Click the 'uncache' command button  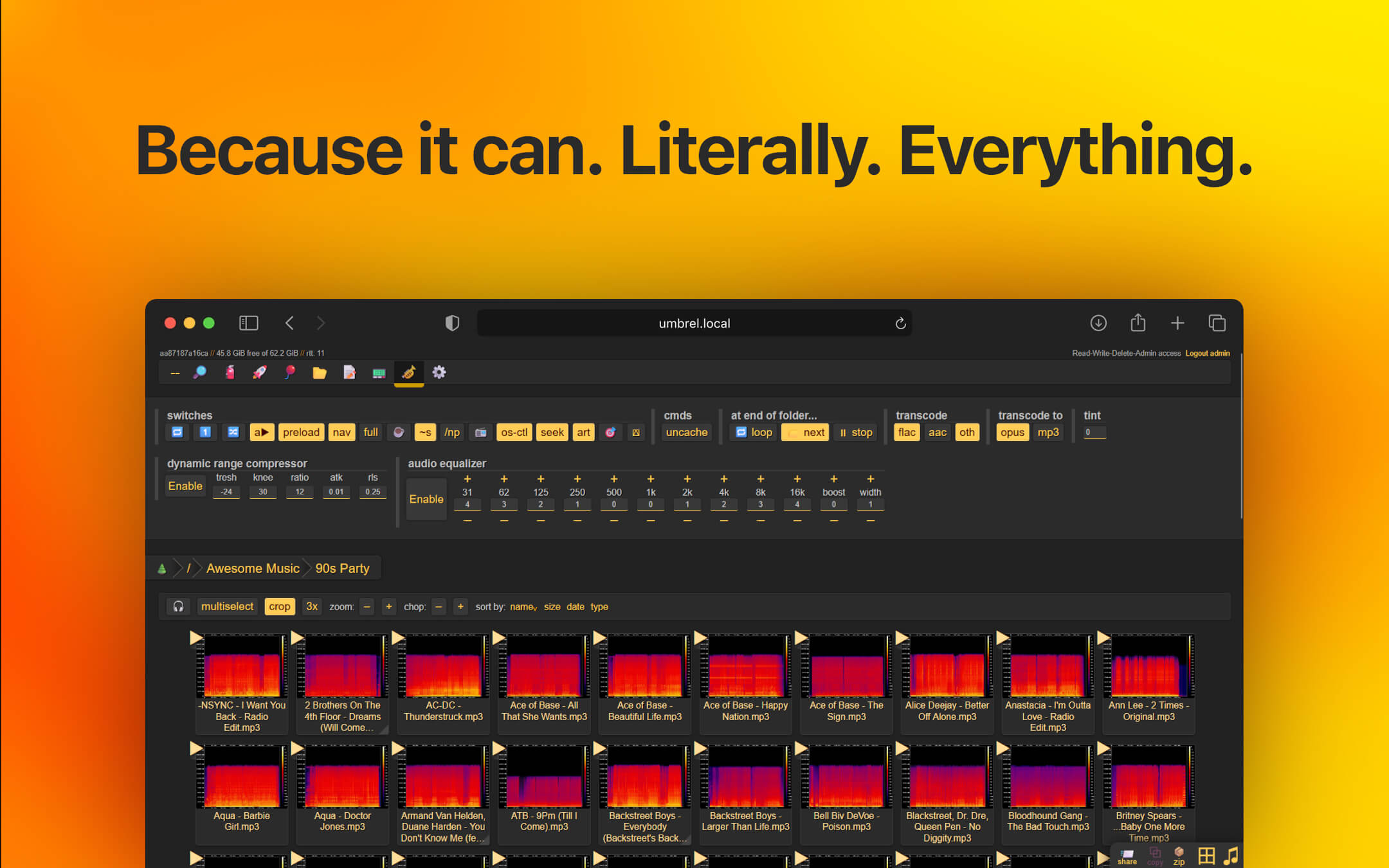click(x=686, y=432)
